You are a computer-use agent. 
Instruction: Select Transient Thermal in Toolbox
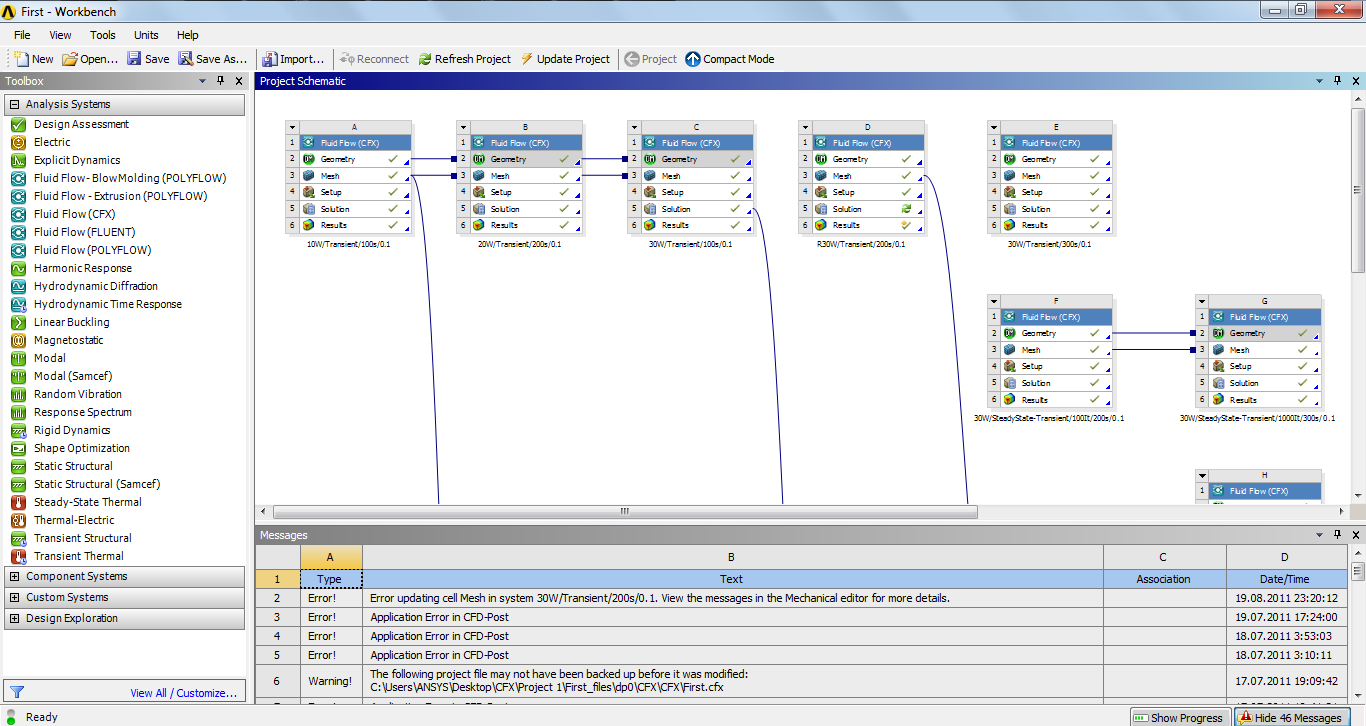click(79, 556)
